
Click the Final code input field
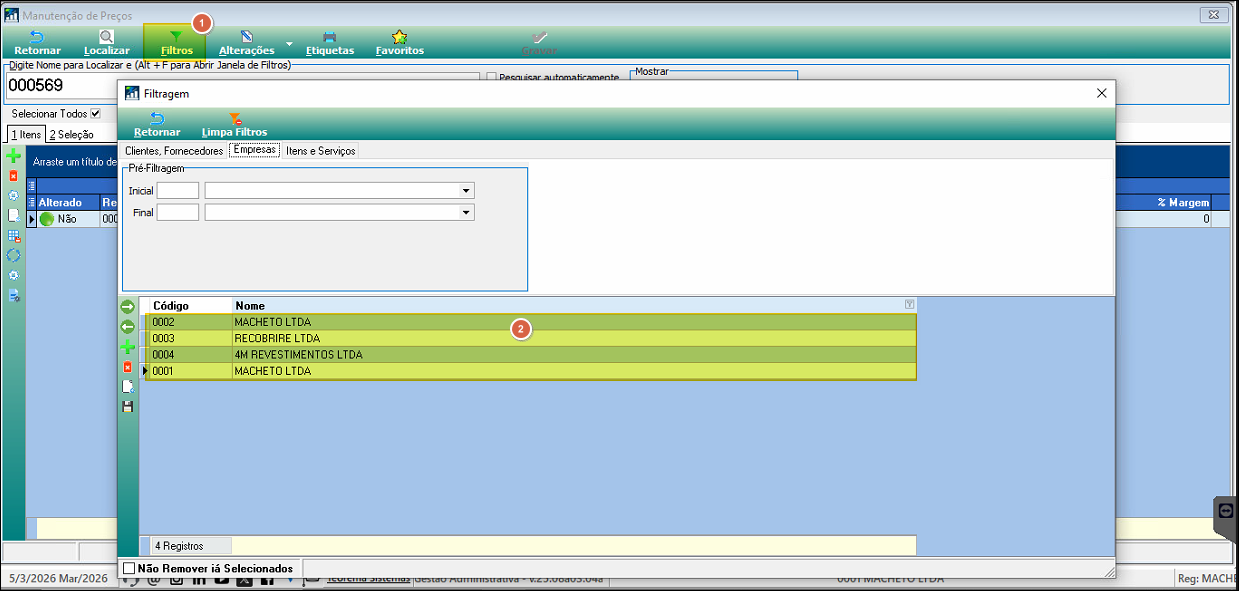[x=178, y=212]
